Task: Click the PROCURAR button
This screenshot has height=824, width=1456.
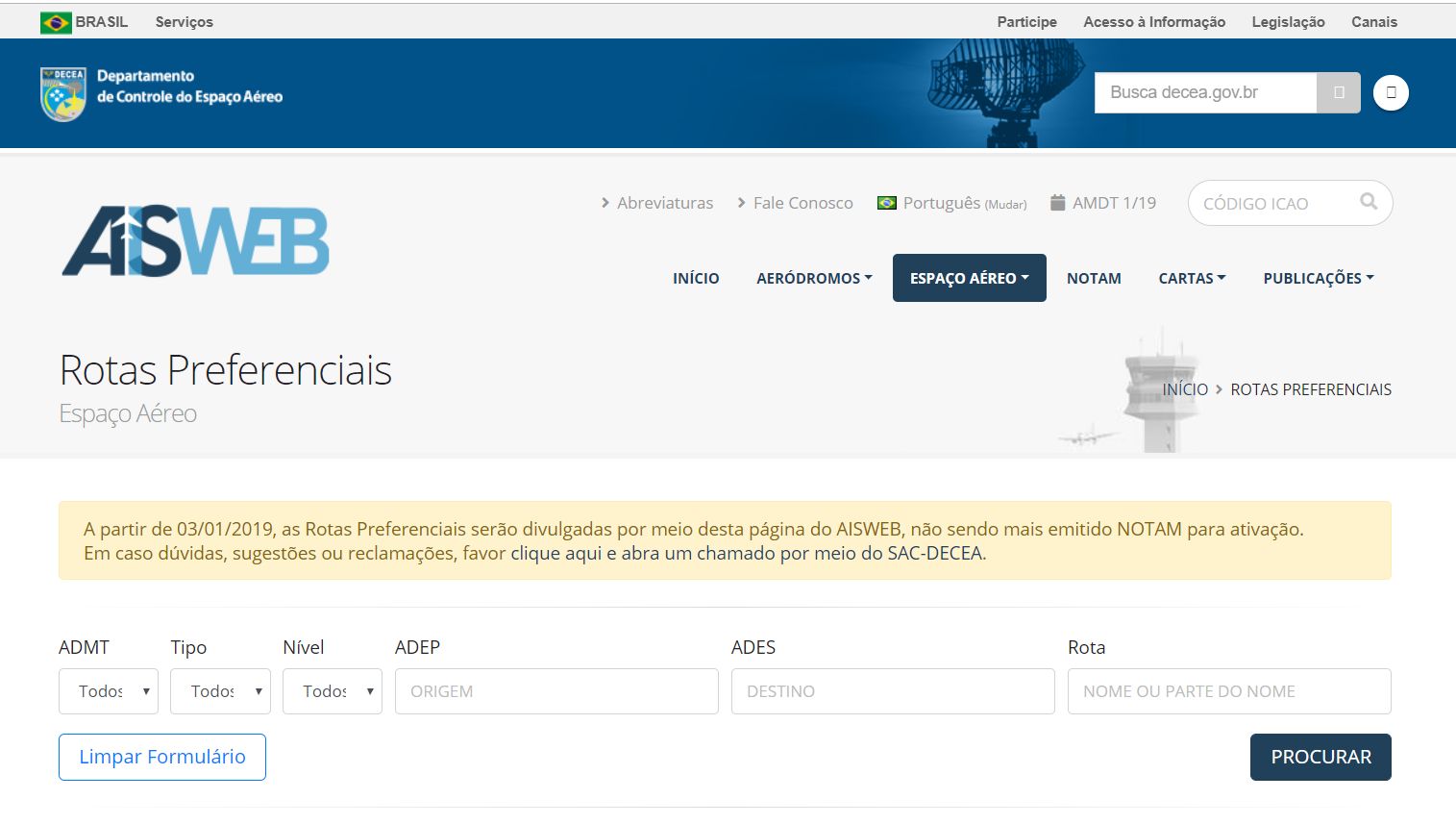Action: (1320, 757)
